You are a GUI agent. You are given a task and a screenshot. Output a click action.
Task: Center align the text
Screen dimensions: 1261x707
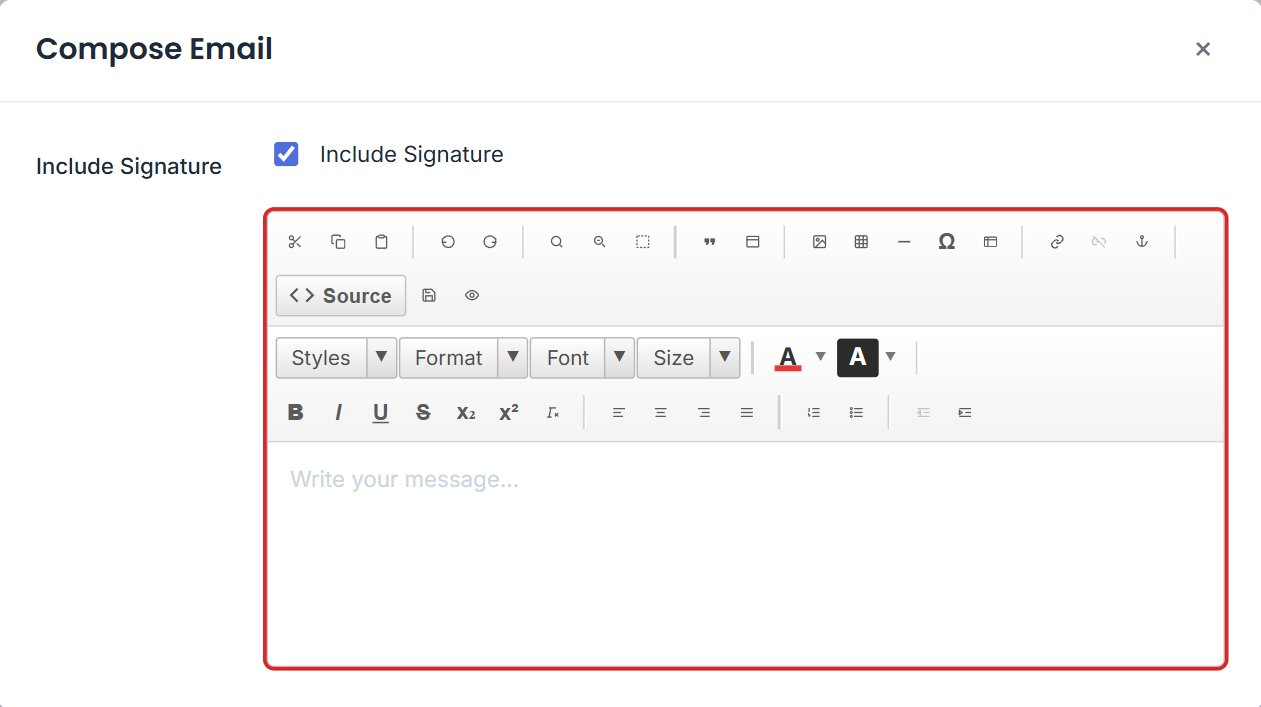(x=661, y=412)
